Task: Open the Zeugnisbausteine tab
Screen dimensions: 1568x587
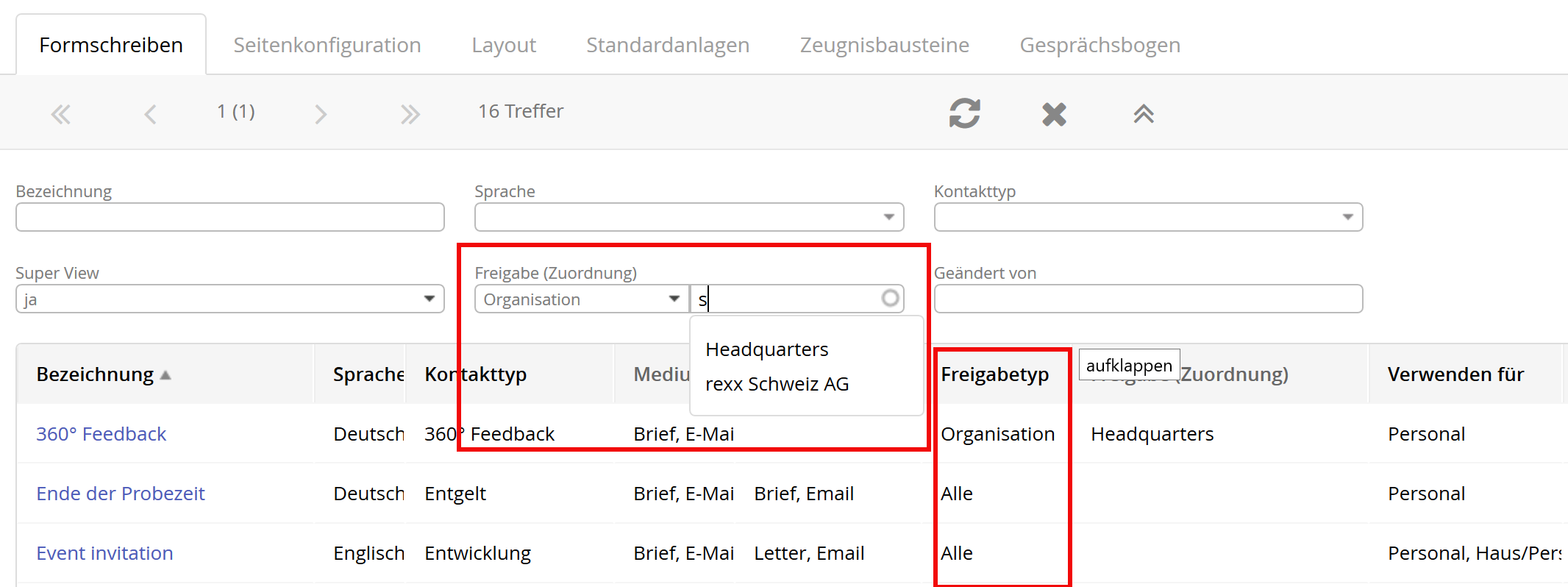Action: click(884, 45)
